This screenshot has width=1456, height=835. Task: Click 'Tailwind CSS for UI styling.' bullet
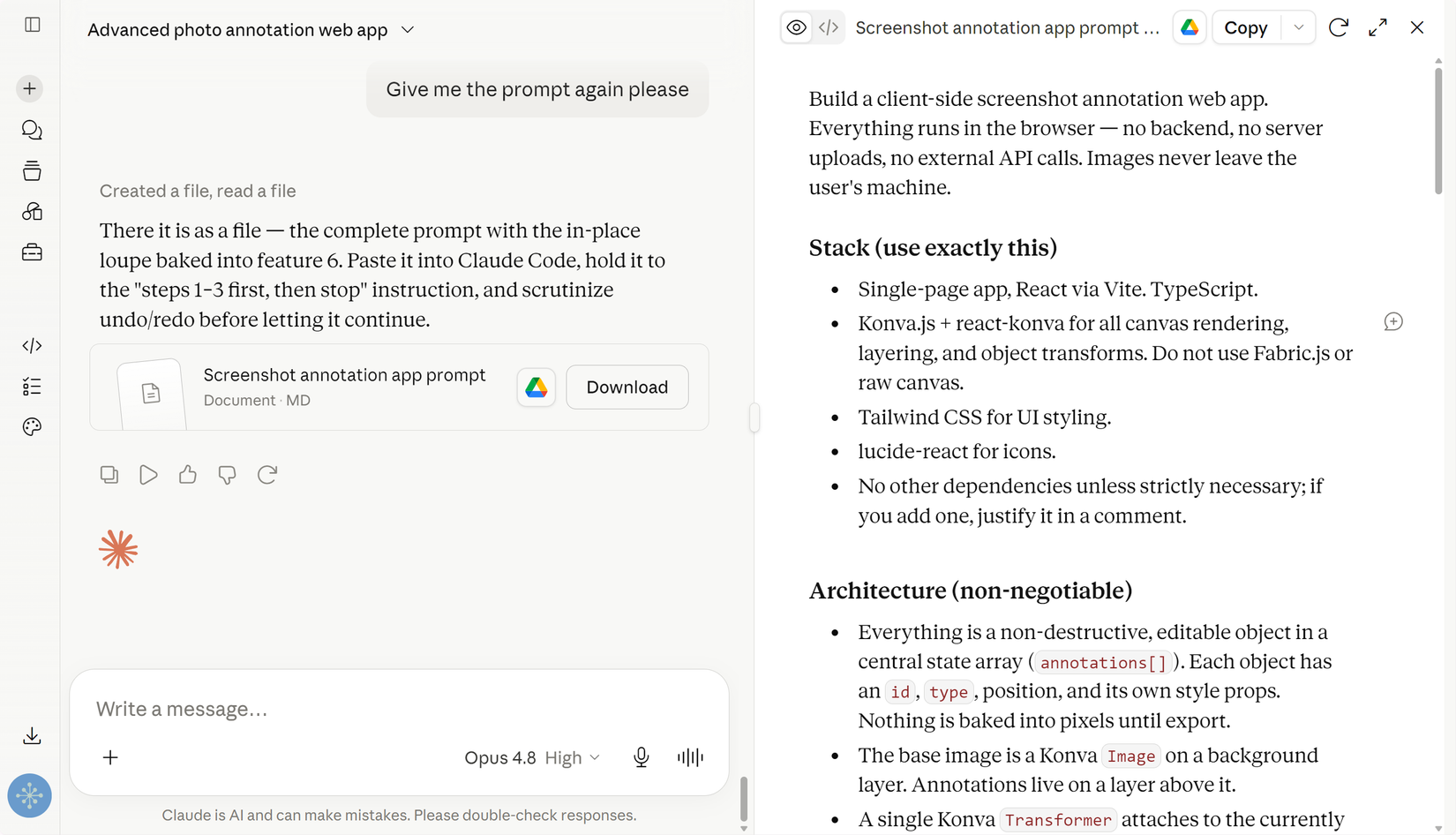click(985, 417)
